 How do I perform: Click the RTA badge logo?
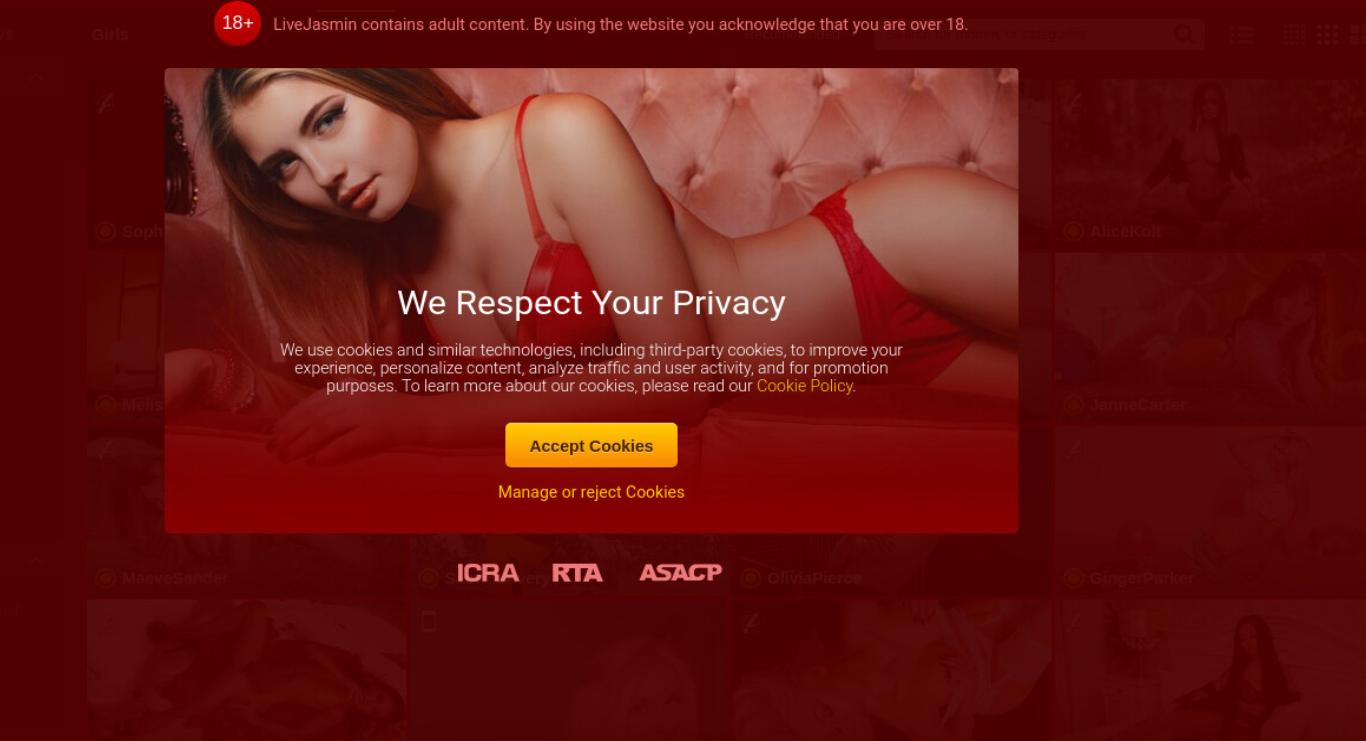point(577,573)
